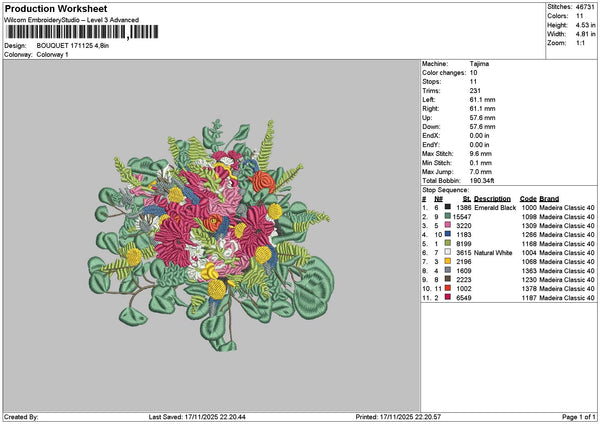Image resolution: width=600 pixels, height=424 pixels.
Task: Select the Zoom value 1:1
Action: tap(580, 43)
